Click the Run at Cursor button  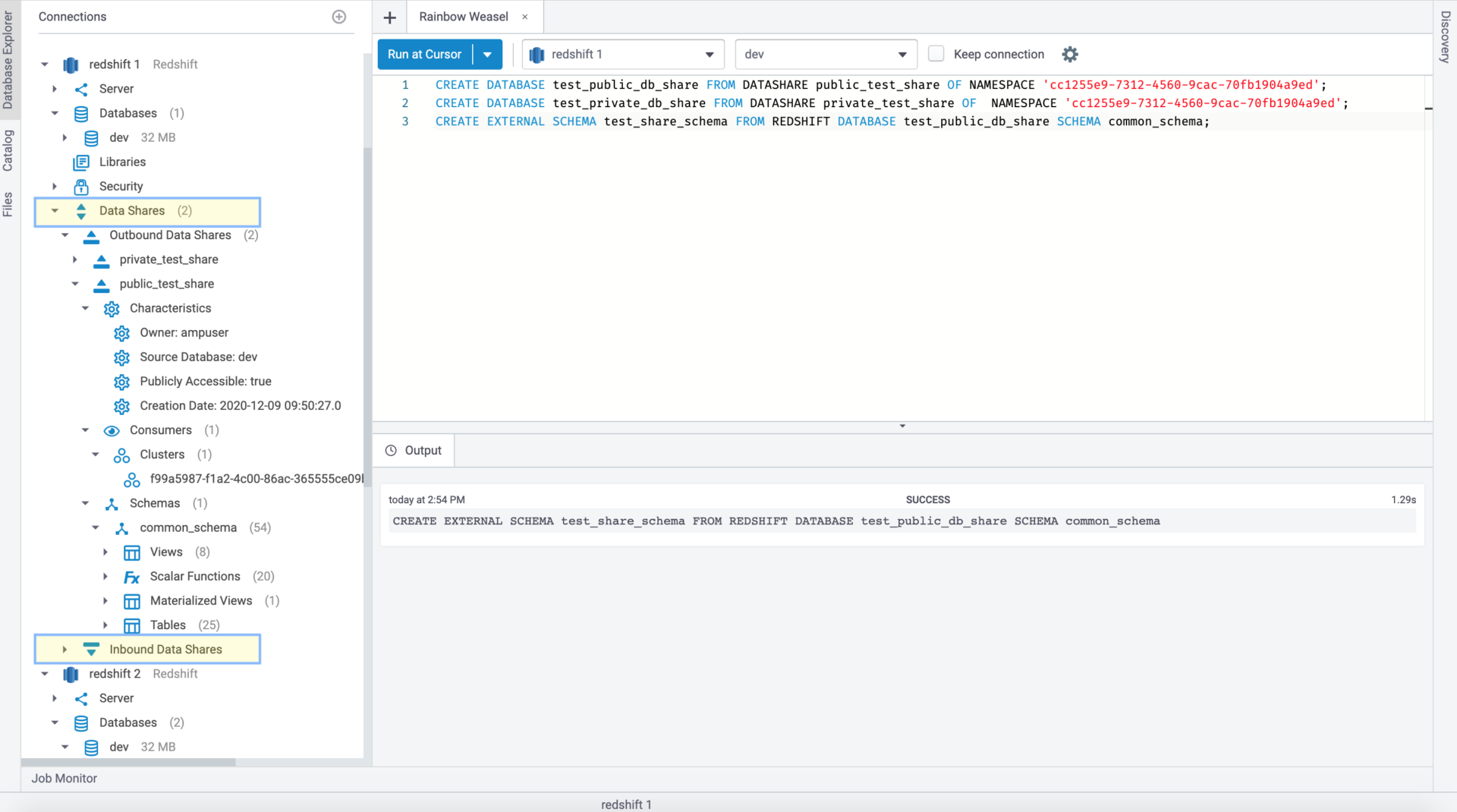pyautogui.click(x=424, y=54)
